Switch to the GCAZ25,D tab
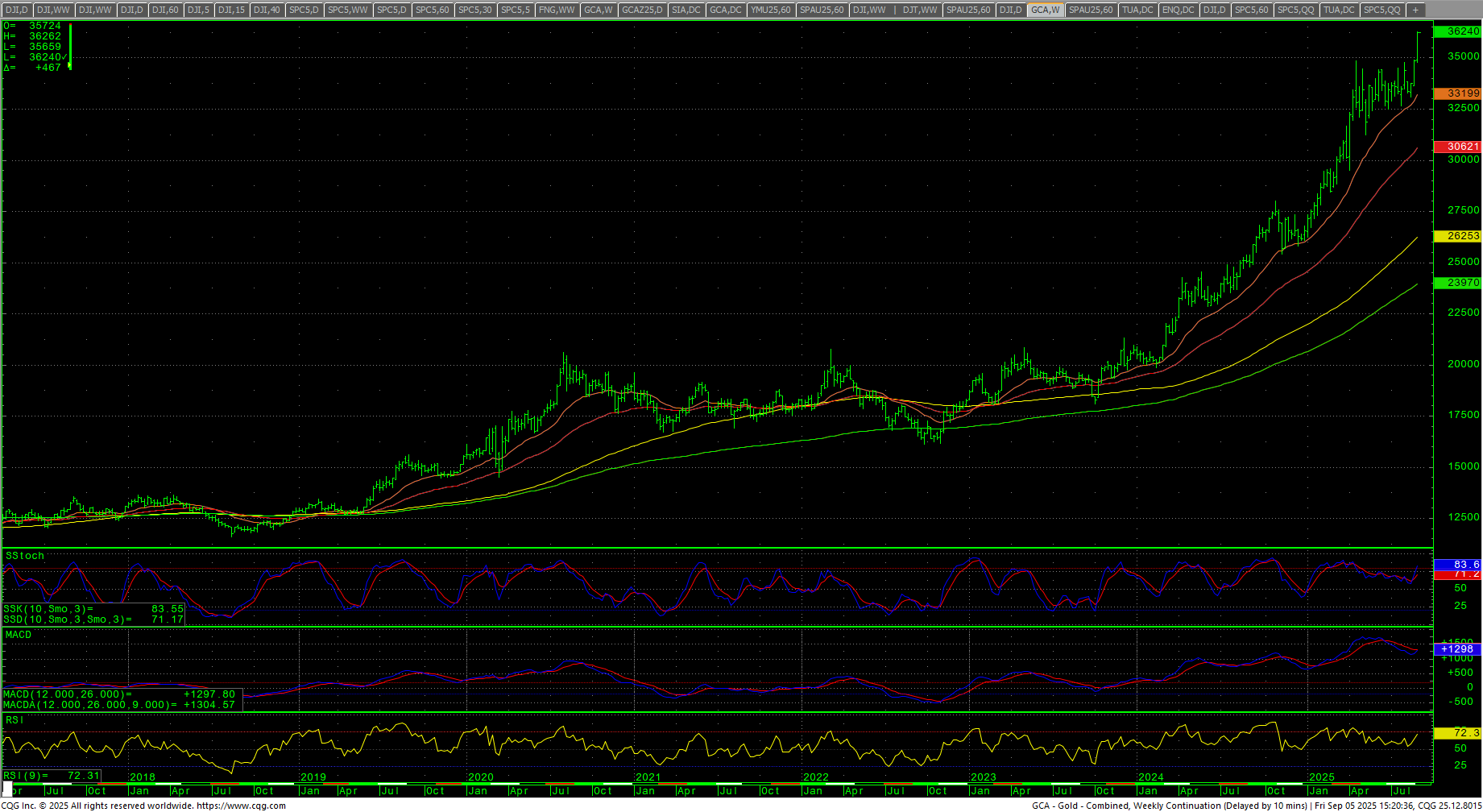 click(x=642, y=10)
